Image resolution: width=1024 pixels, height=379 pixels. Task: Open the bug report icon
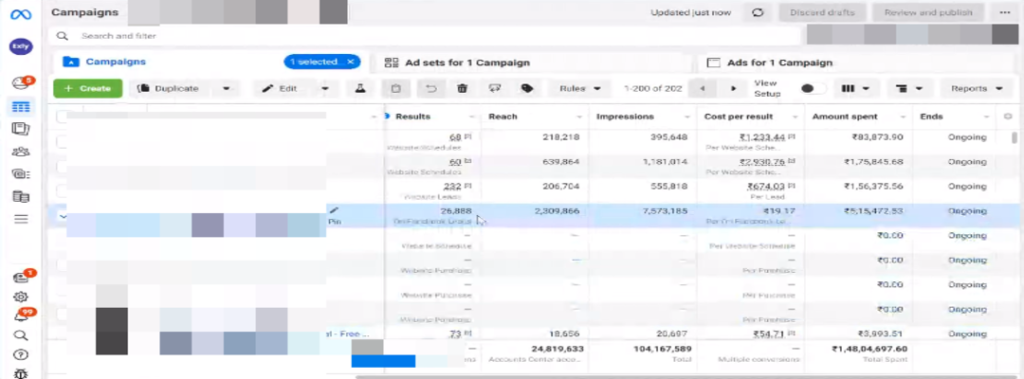pyautogui.click(x=21, y=374)
